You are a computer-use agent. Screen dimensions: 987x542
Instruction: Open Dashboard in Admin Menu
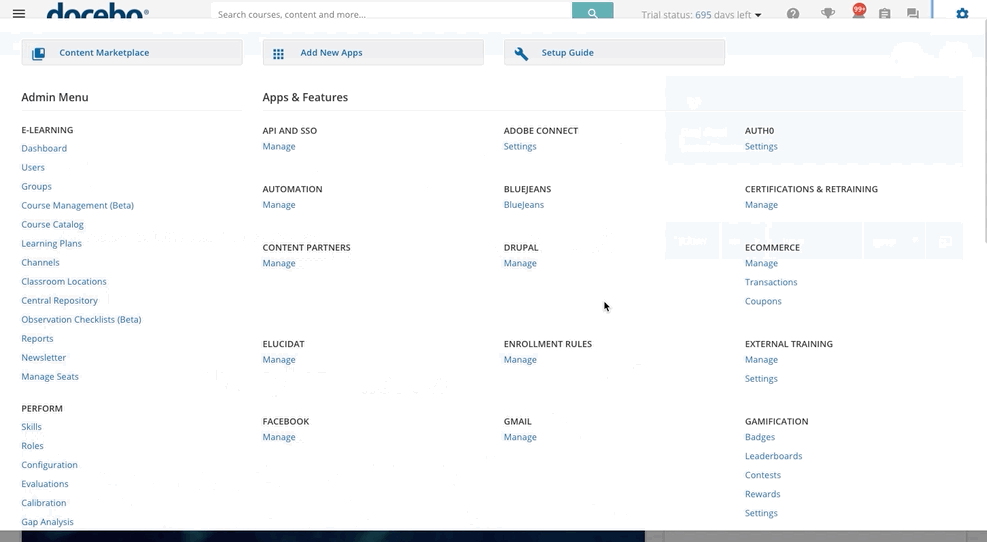click(x=44, y=149)
